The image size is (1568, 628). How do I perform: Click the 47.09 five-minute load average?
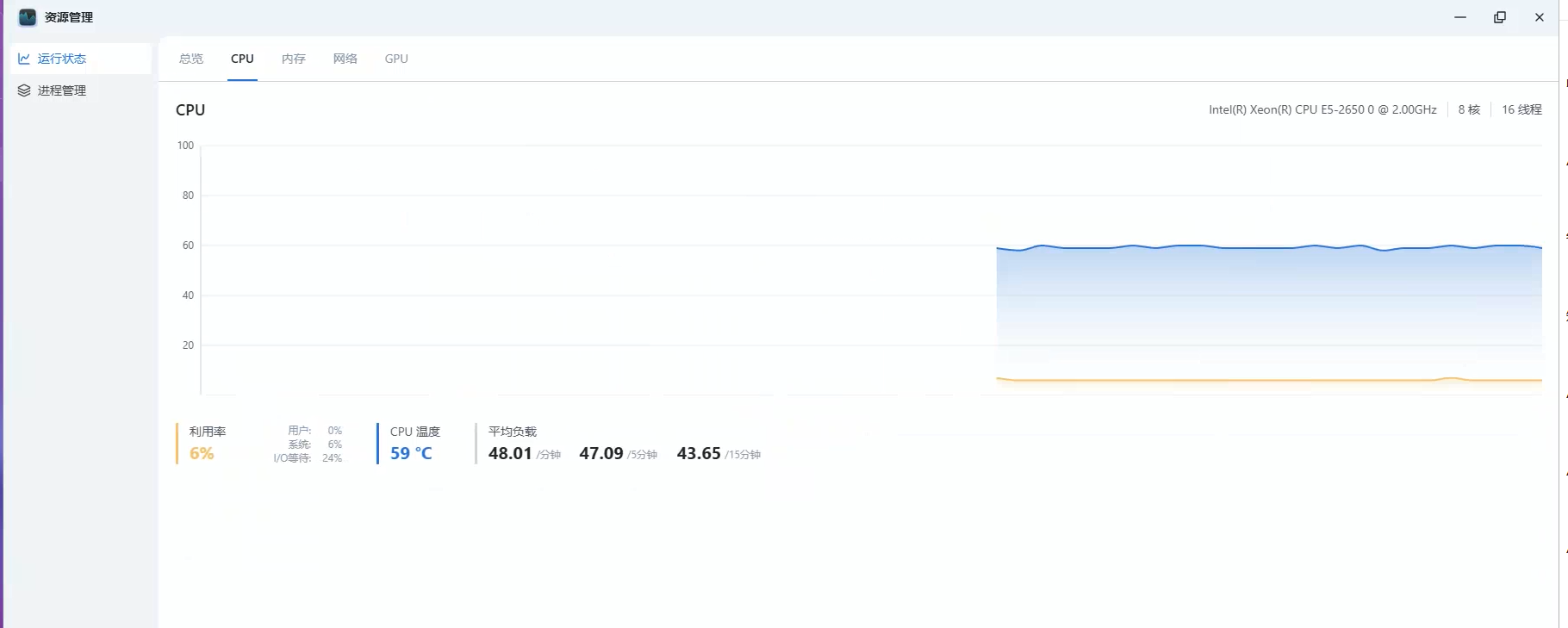(x=601, y=453)
